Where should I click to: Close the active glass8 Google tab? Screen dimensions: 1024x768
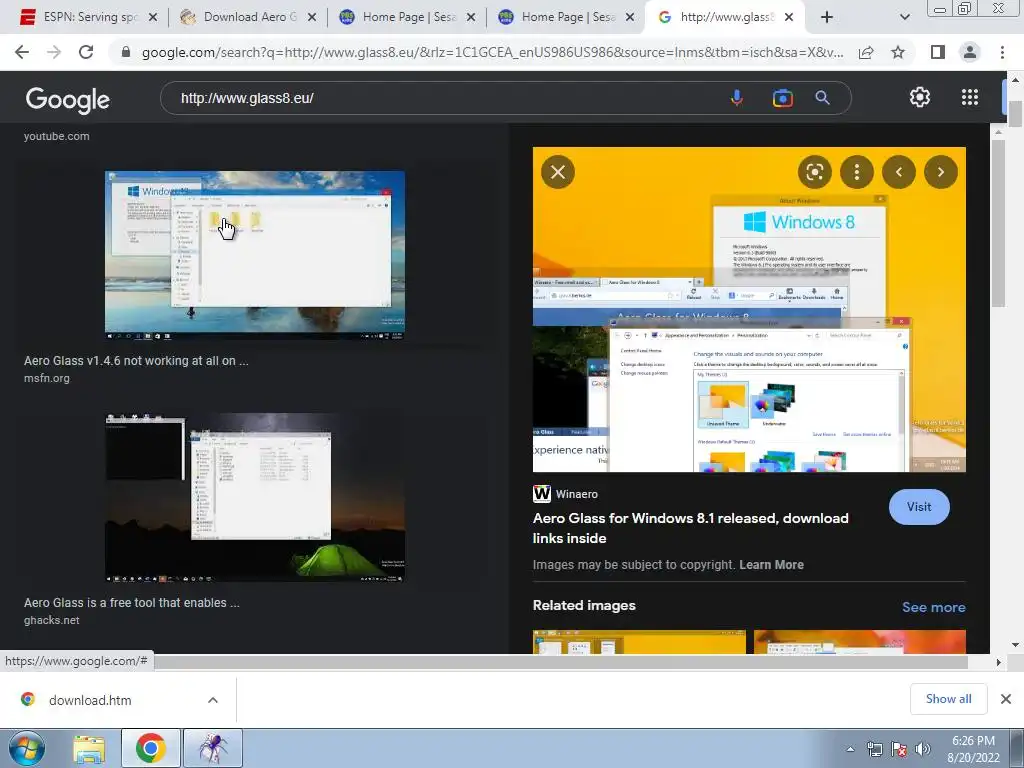point(789,17)
